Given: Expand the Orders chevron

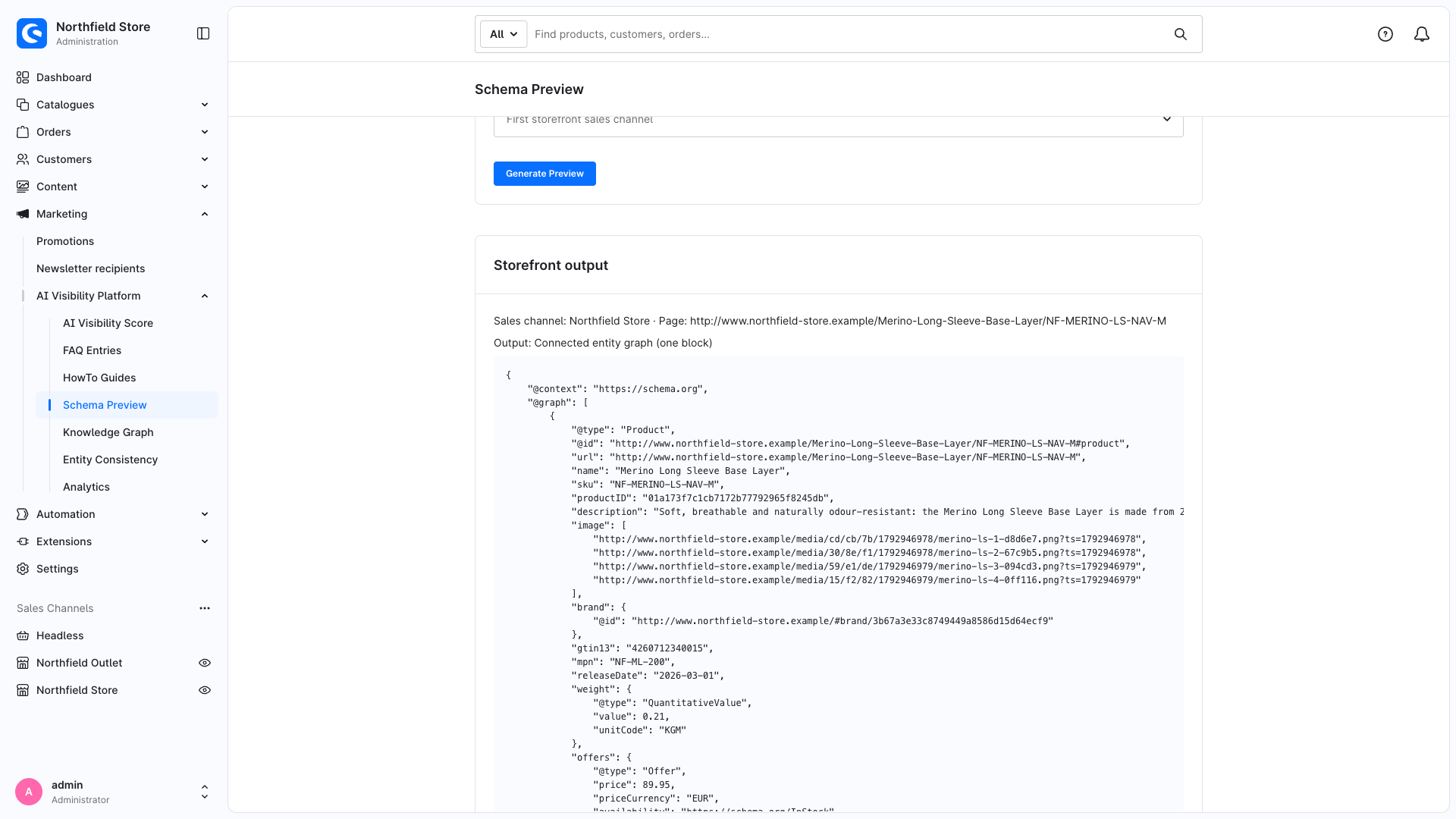Looking at the screenshot, I should point(205,132).
